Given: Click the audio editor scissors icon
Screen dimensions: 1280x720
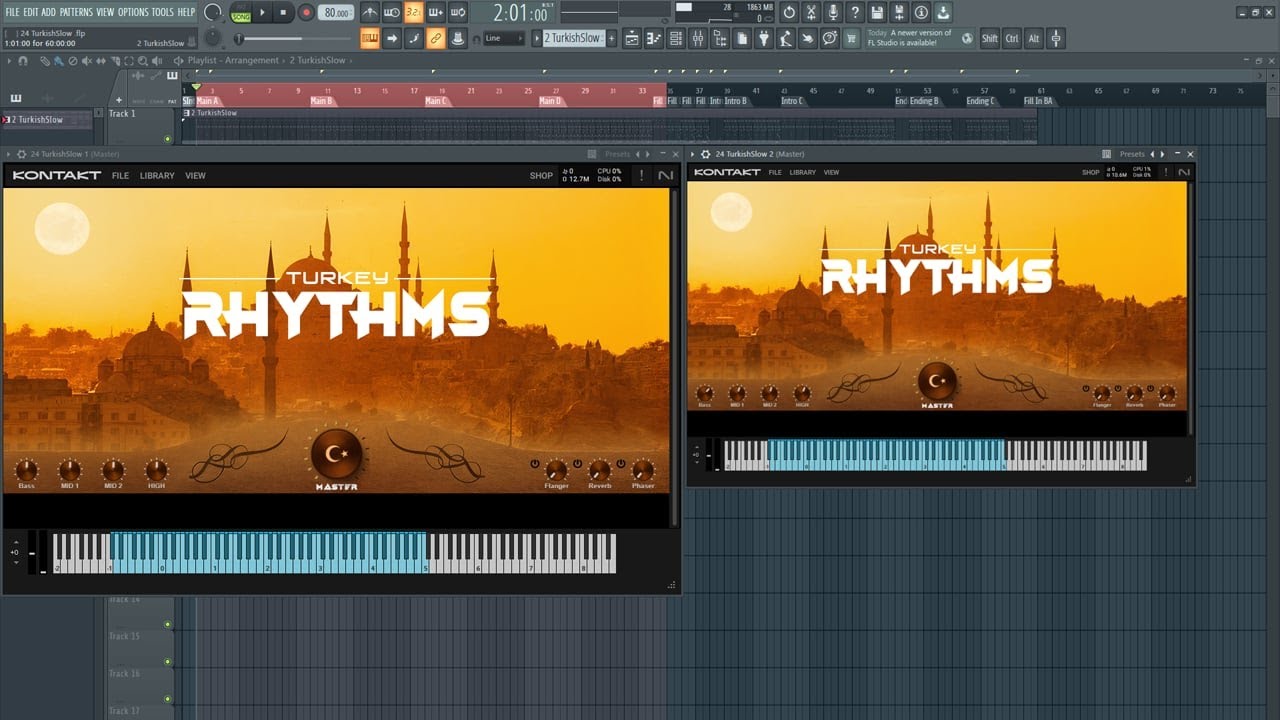Looking at the screenshot, I should coord(811,12).
